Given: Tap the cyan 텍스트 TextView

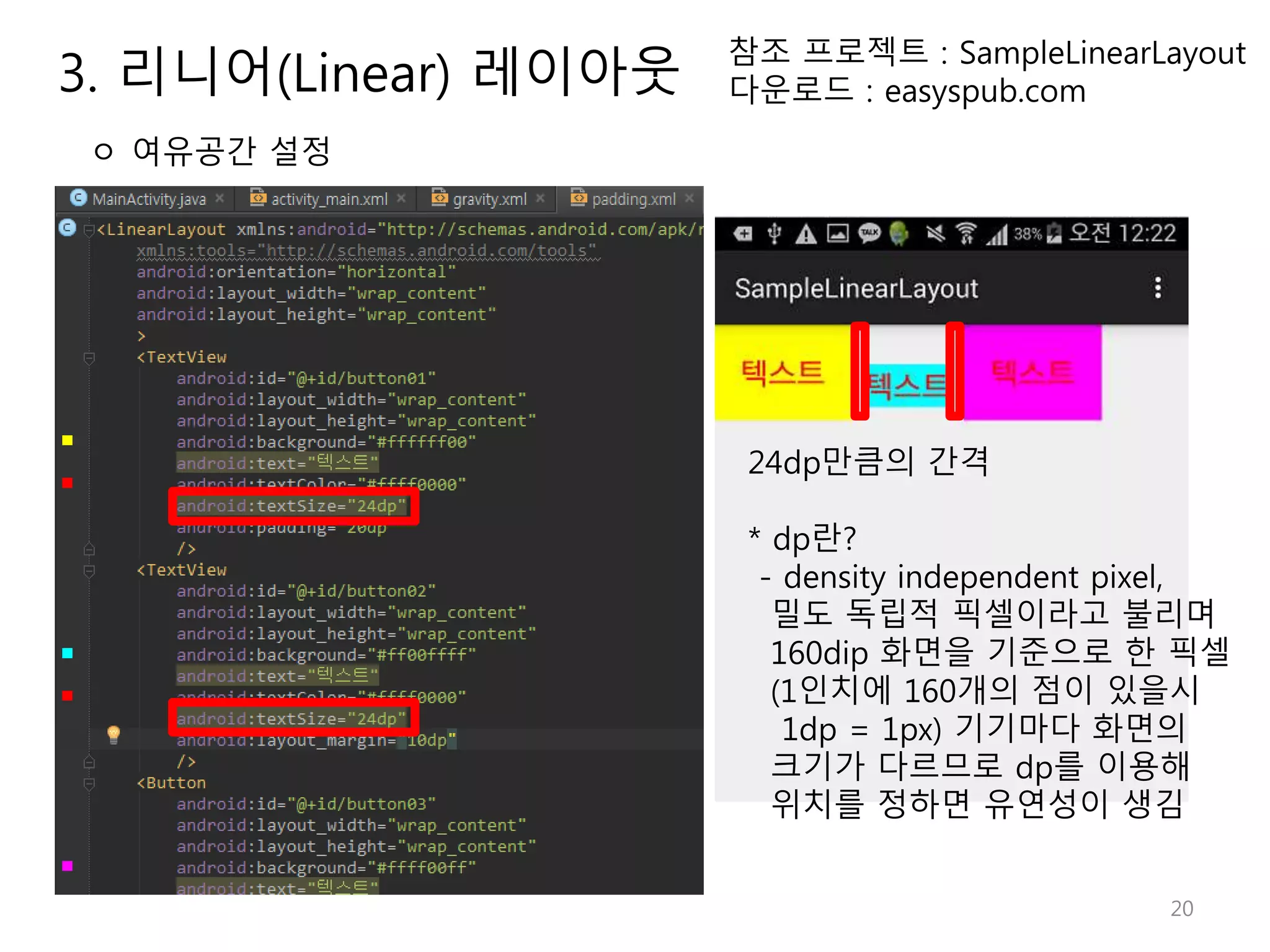Looking at the screenshot, I should (907, 385).
